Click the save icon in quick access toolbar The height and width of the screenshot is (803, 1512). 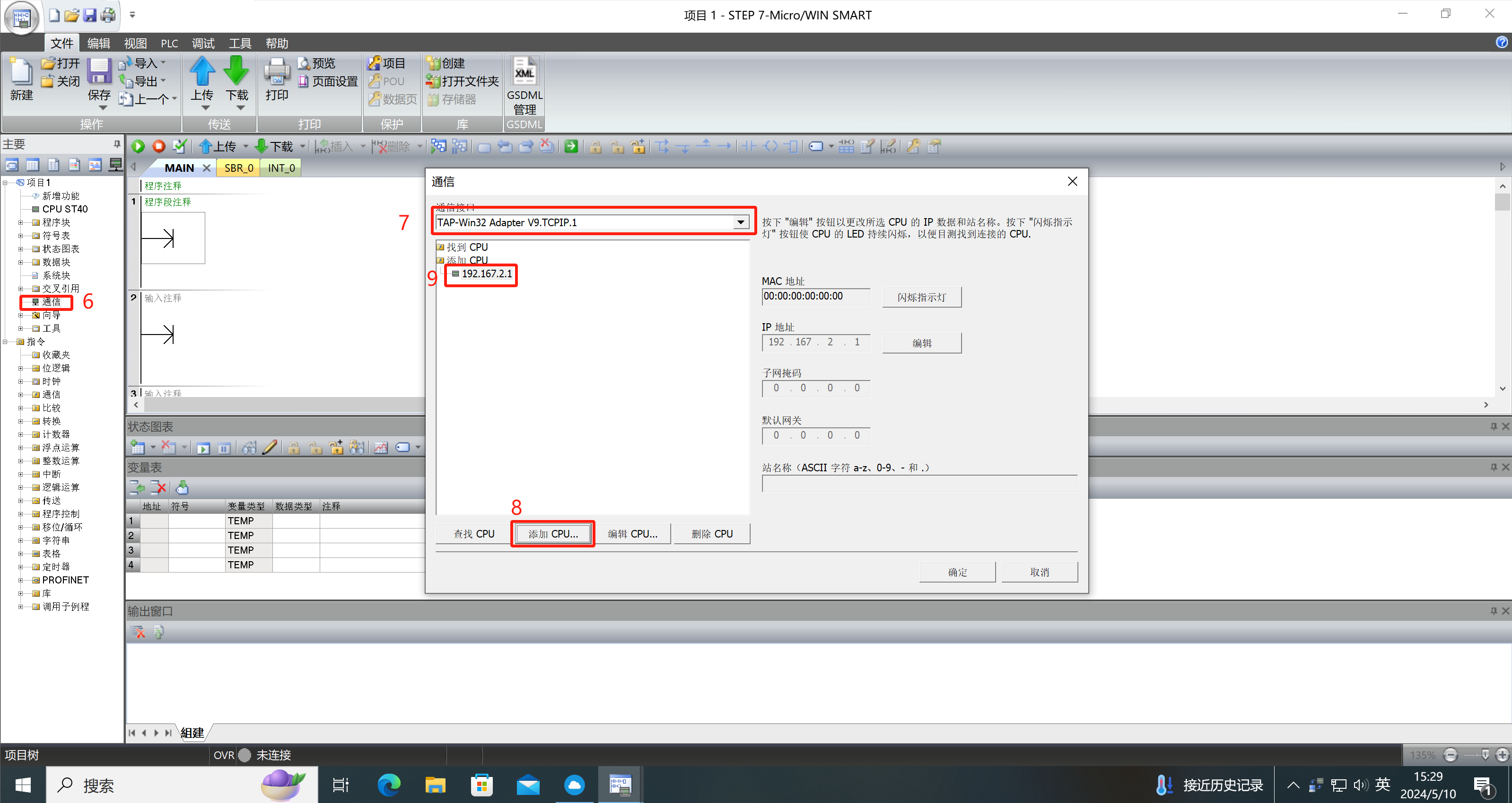89,15
